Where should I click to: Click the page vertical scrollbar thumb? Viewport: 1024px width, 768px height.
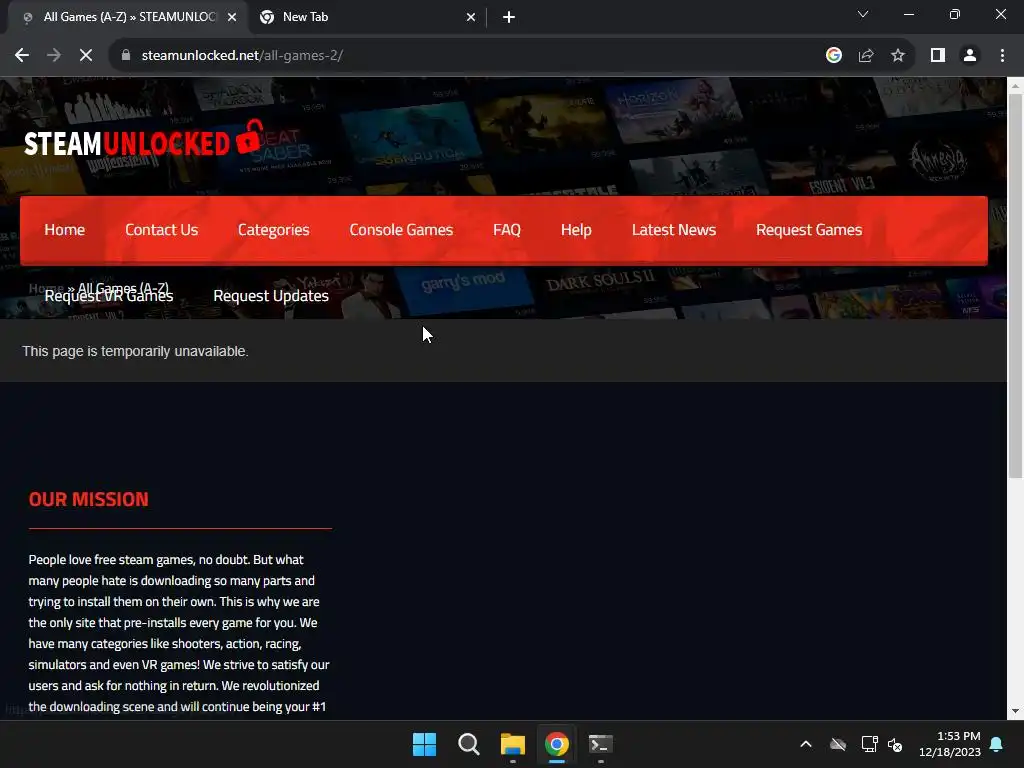(1016, 285)
